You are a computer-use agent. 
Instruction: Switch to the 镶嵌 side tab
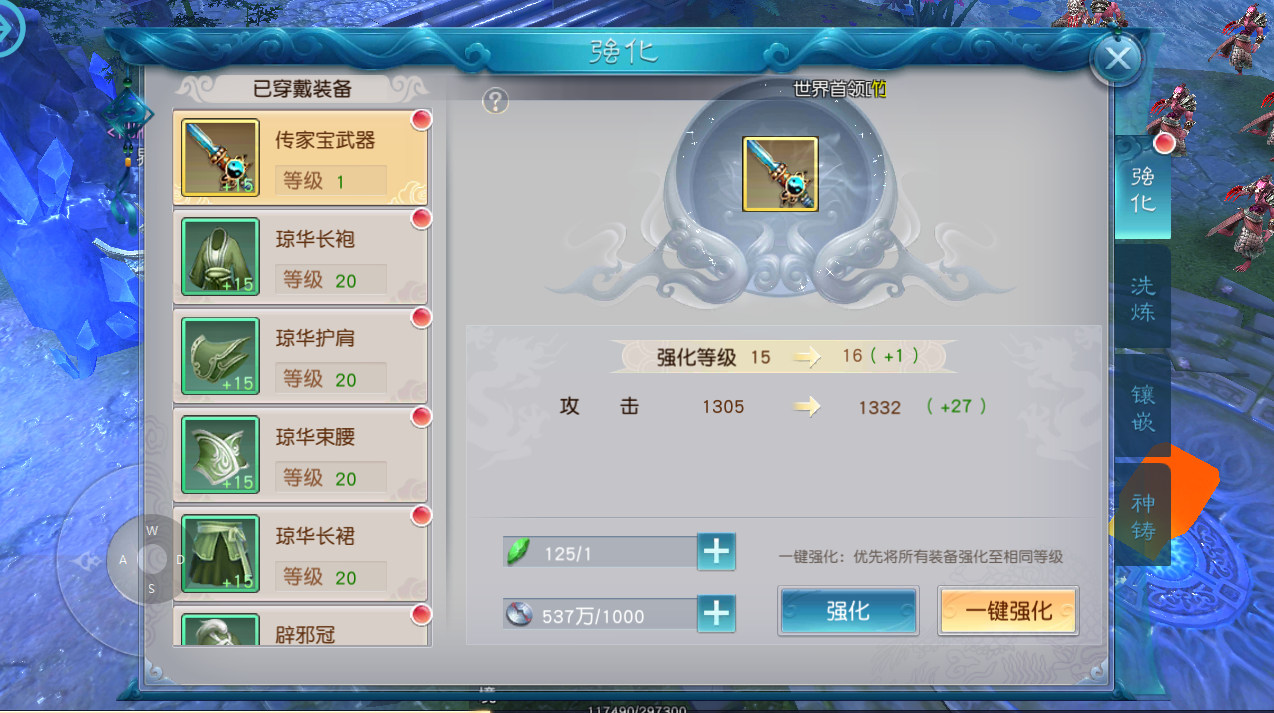1143,407
